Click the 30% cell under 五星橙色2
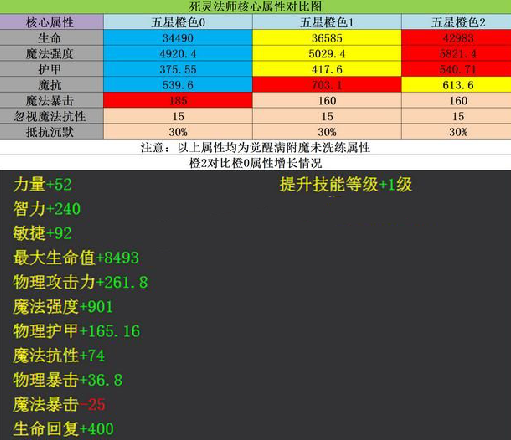This screenshot has width=511, height=440. pos(456,132)
